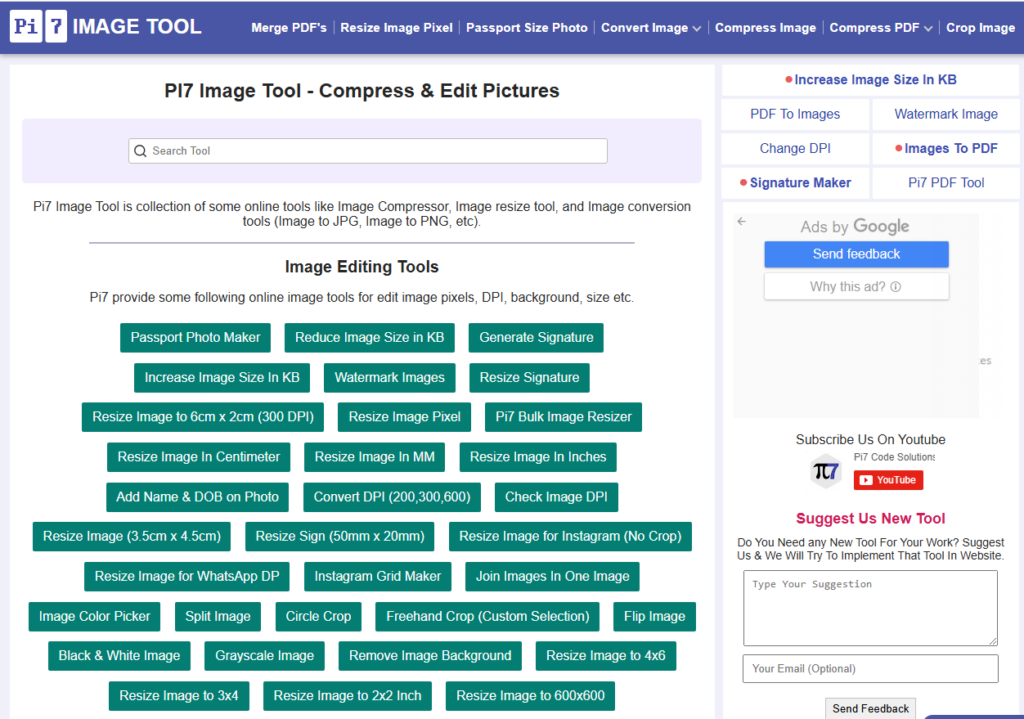Open Resize Image Pixel in the top navigation
The image size is (1024, 719).
coord(396,27)
